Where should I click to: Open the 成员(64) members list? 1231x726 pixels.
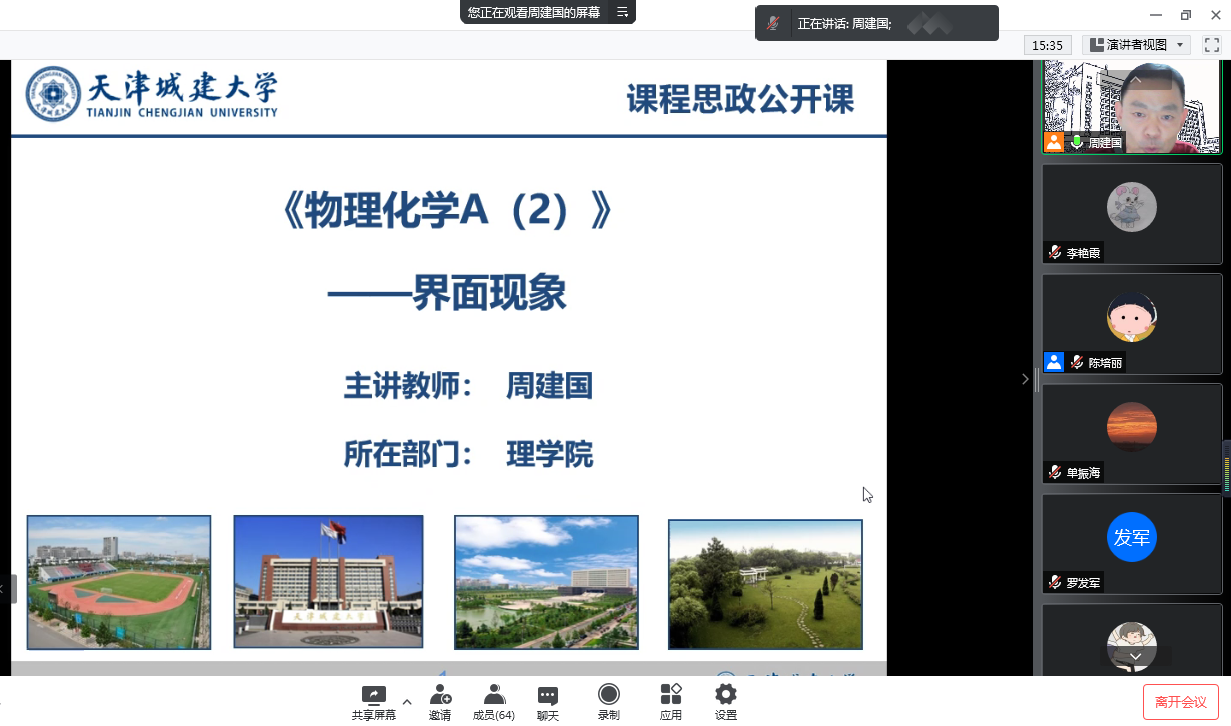(x=494, y=696)
